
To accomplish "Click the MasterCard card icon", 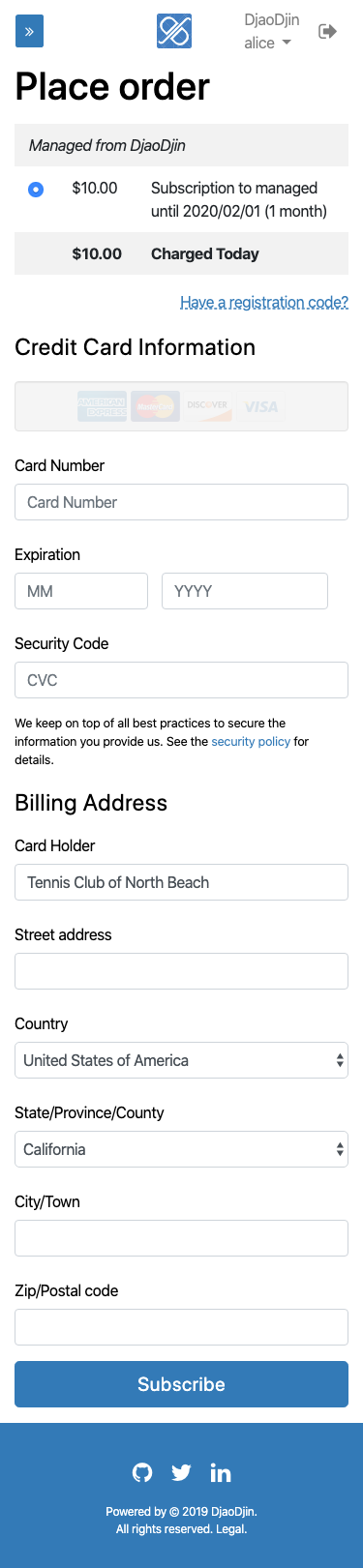I will click(155, 406).
